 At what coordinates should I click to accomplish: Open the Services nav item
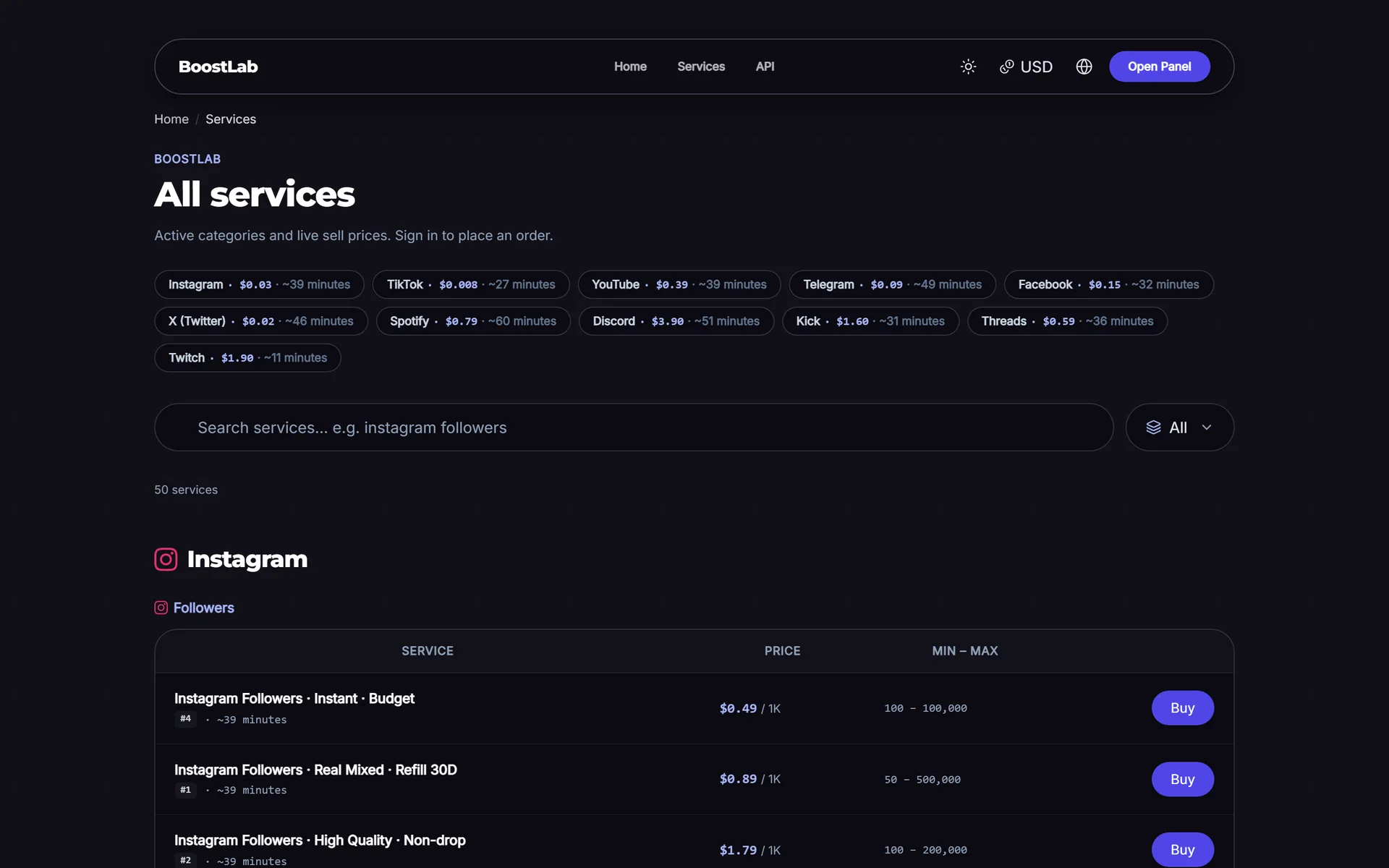701,67
